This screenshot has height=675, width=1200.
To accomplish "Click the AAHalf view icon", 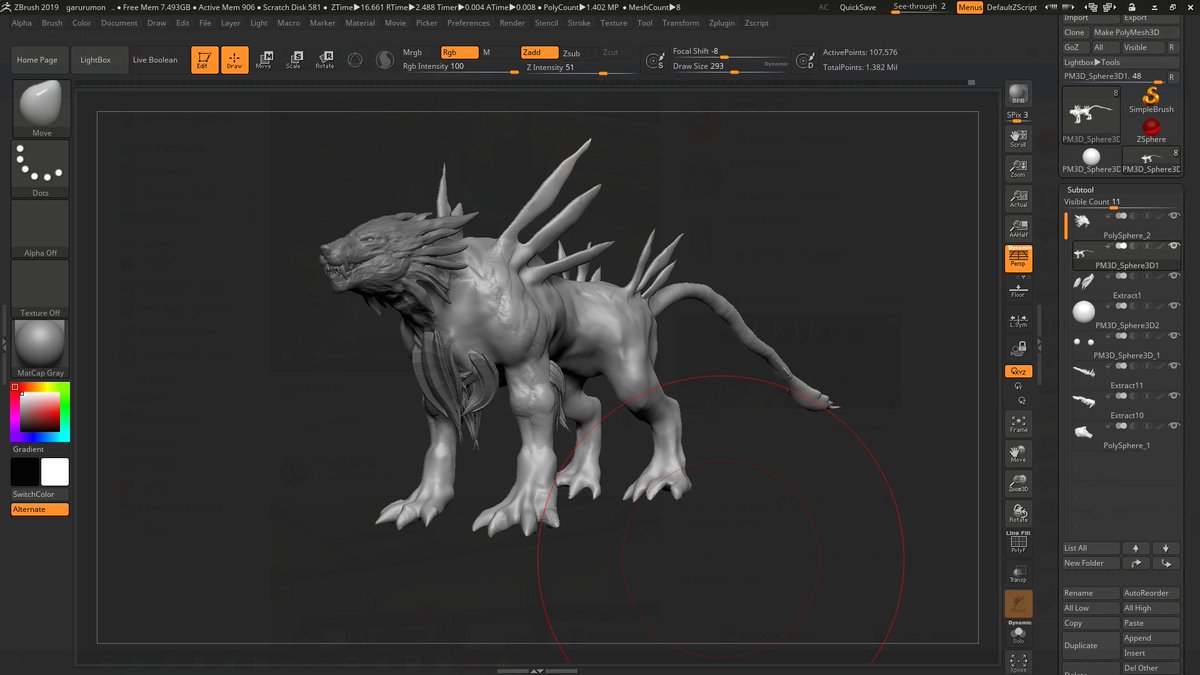I will [x=1018, y=228].
